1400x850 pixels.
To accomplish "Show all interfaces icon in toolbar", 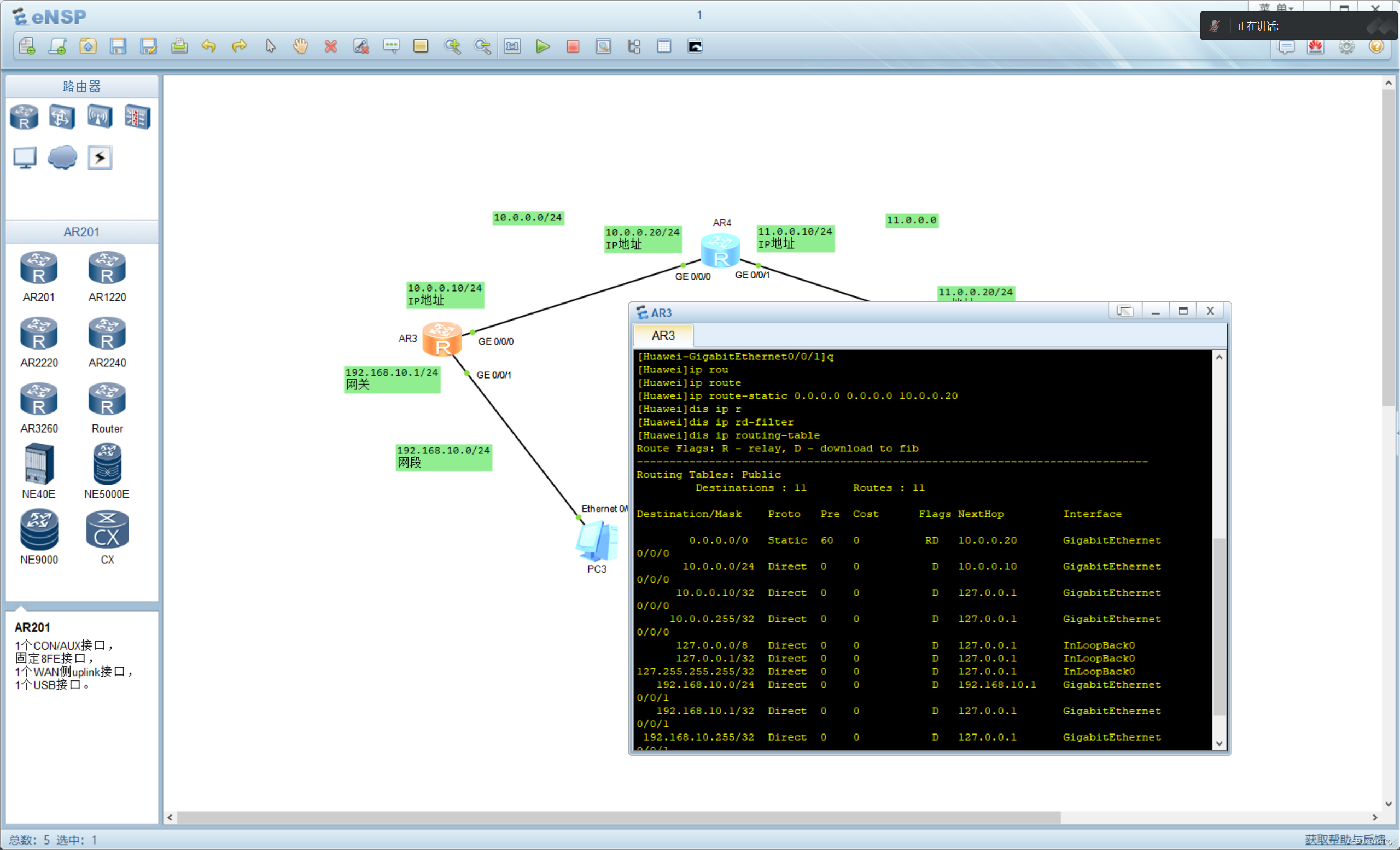I will tap(634, 46).
